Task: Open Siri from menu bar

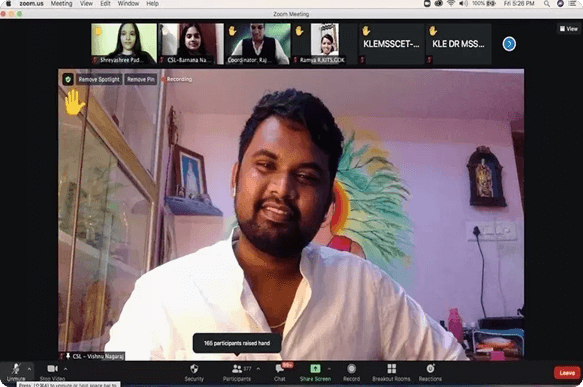Action: (560, 4)
